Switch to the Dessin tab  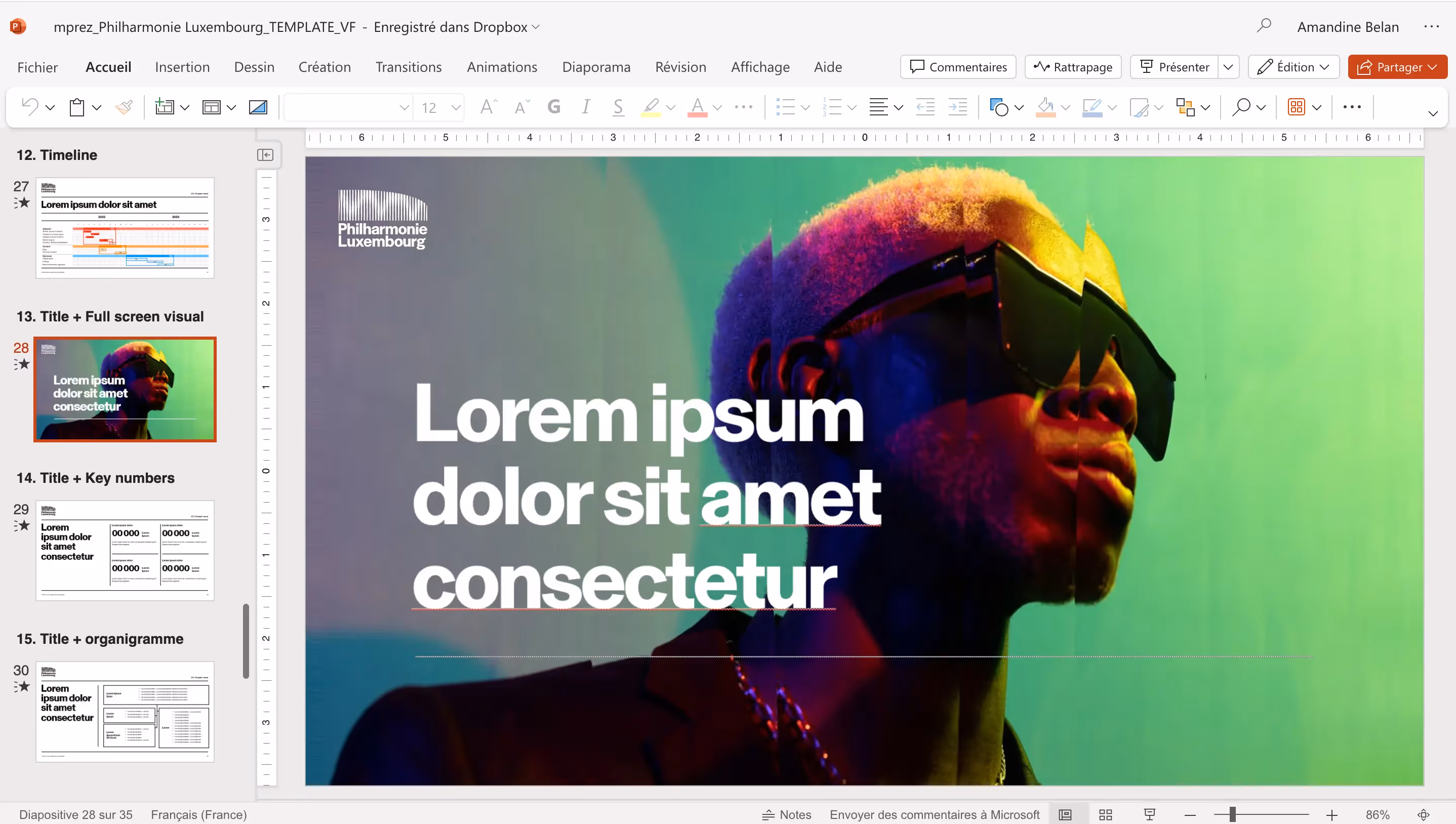coord(254,67)
